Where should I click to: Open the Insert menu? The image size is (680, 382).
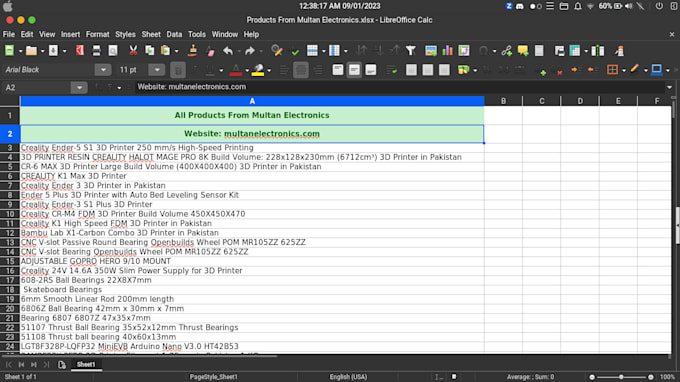70,34
